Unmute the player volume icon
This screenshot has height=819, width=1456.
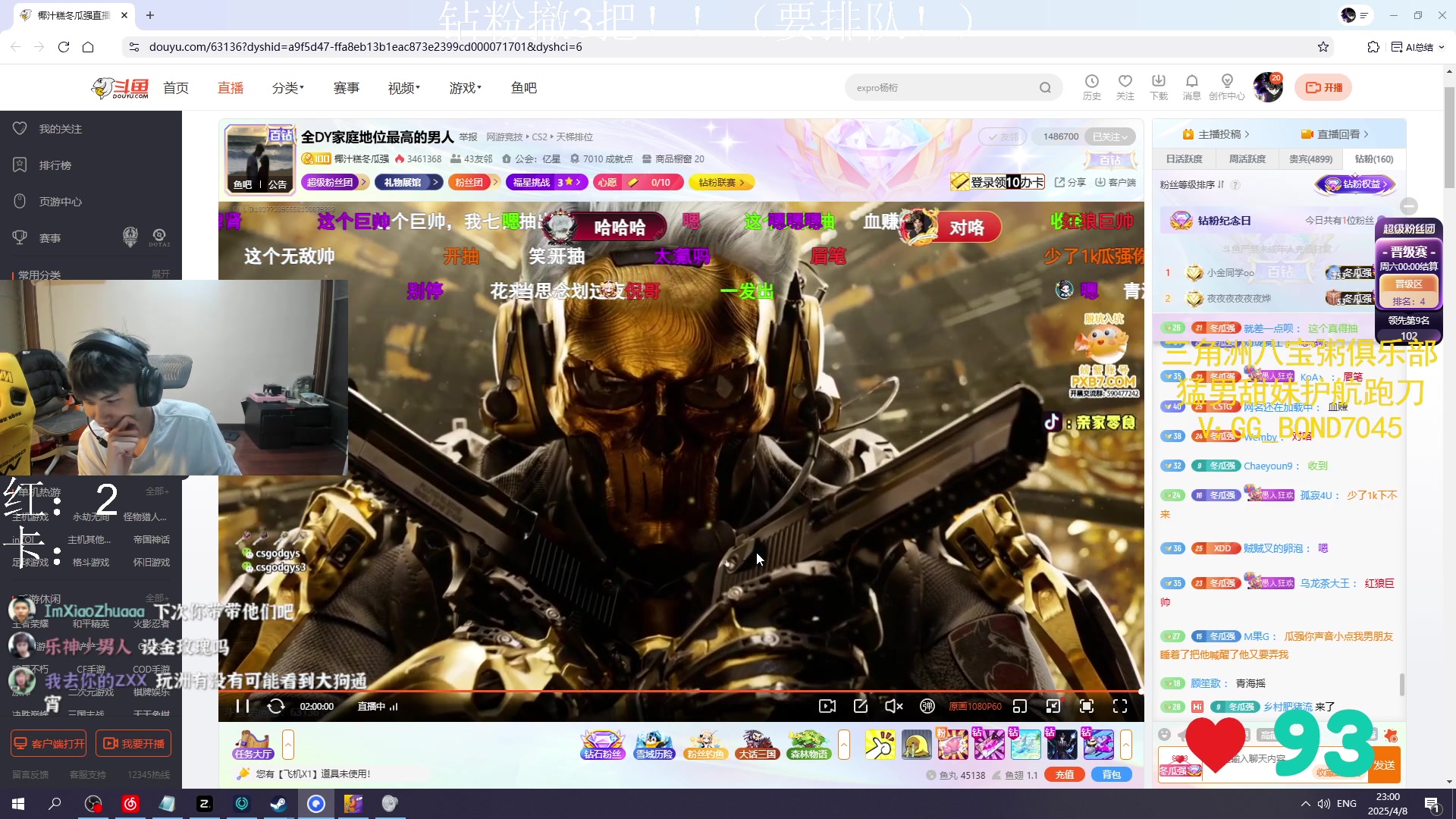pyautogui.click(x=894, y=706)
